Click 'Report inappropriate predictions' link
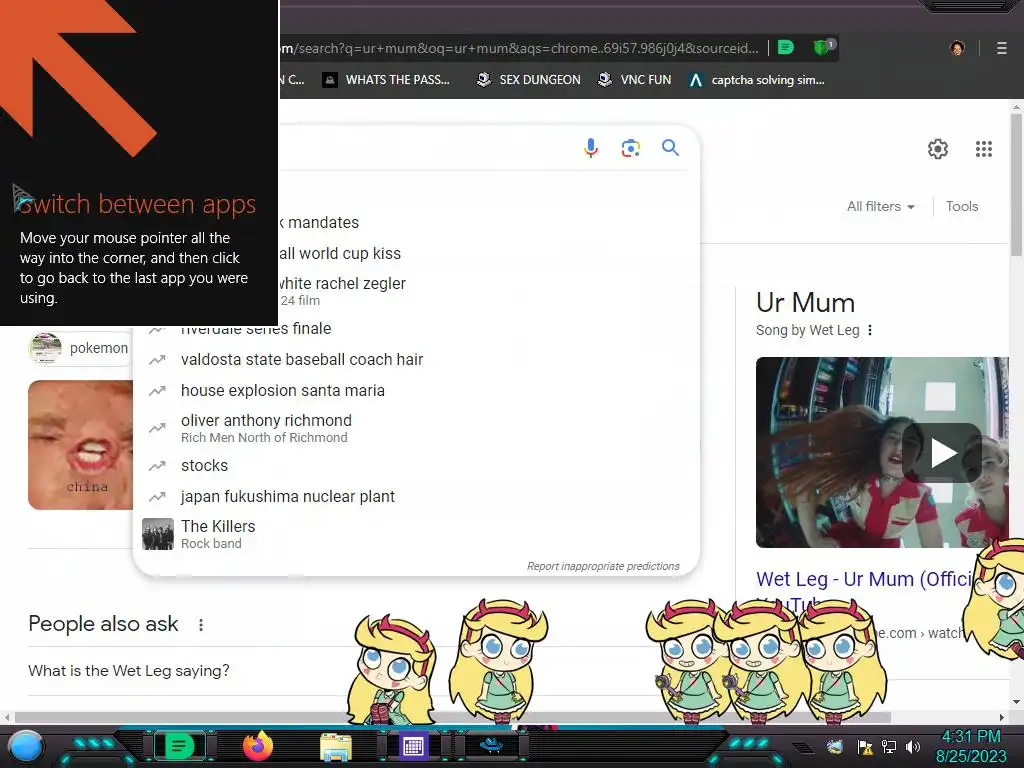Image resolution: width=1024 pixels, height=768 pixels. click(x=603, y=566)
